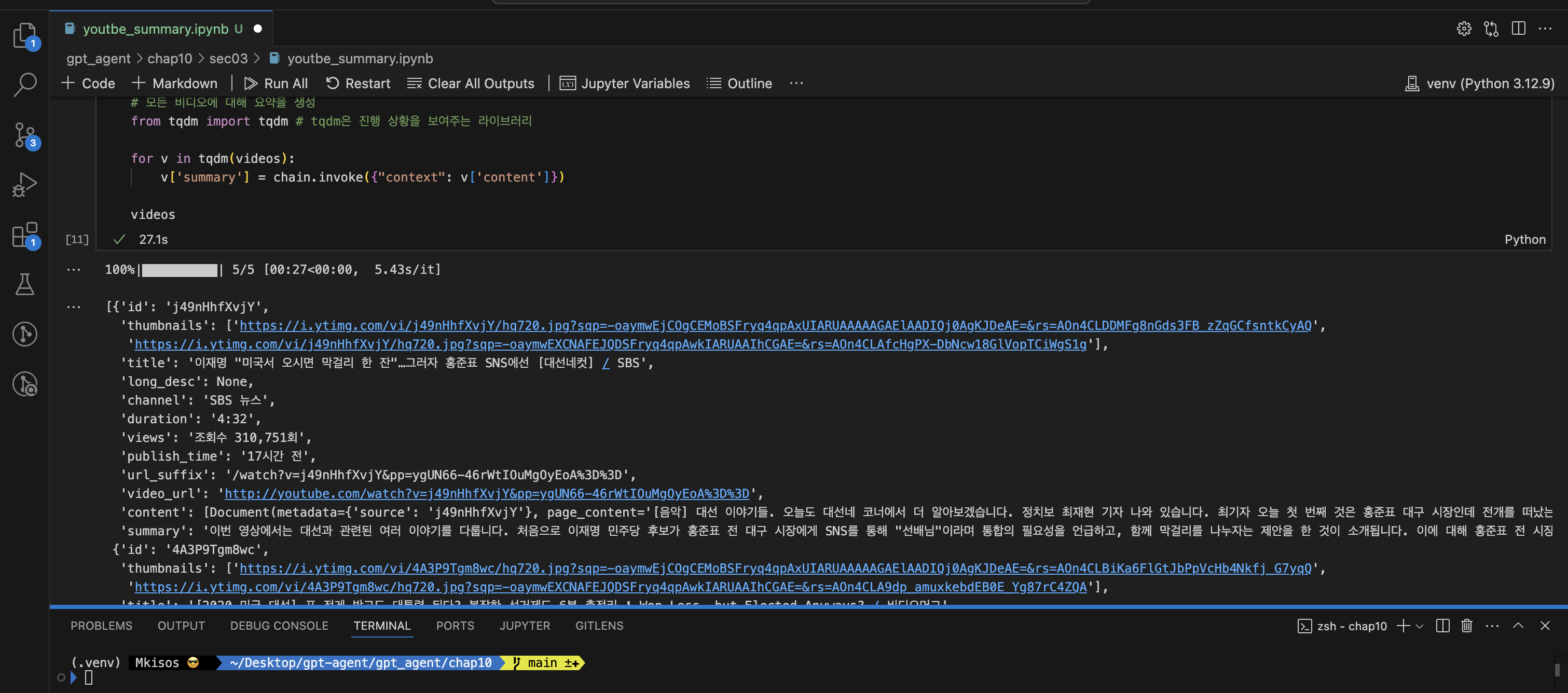Viewport: 1568px width, 693px height.
Task: Switch to JUPYTER panel tab
Action: [x=524, y=626]
